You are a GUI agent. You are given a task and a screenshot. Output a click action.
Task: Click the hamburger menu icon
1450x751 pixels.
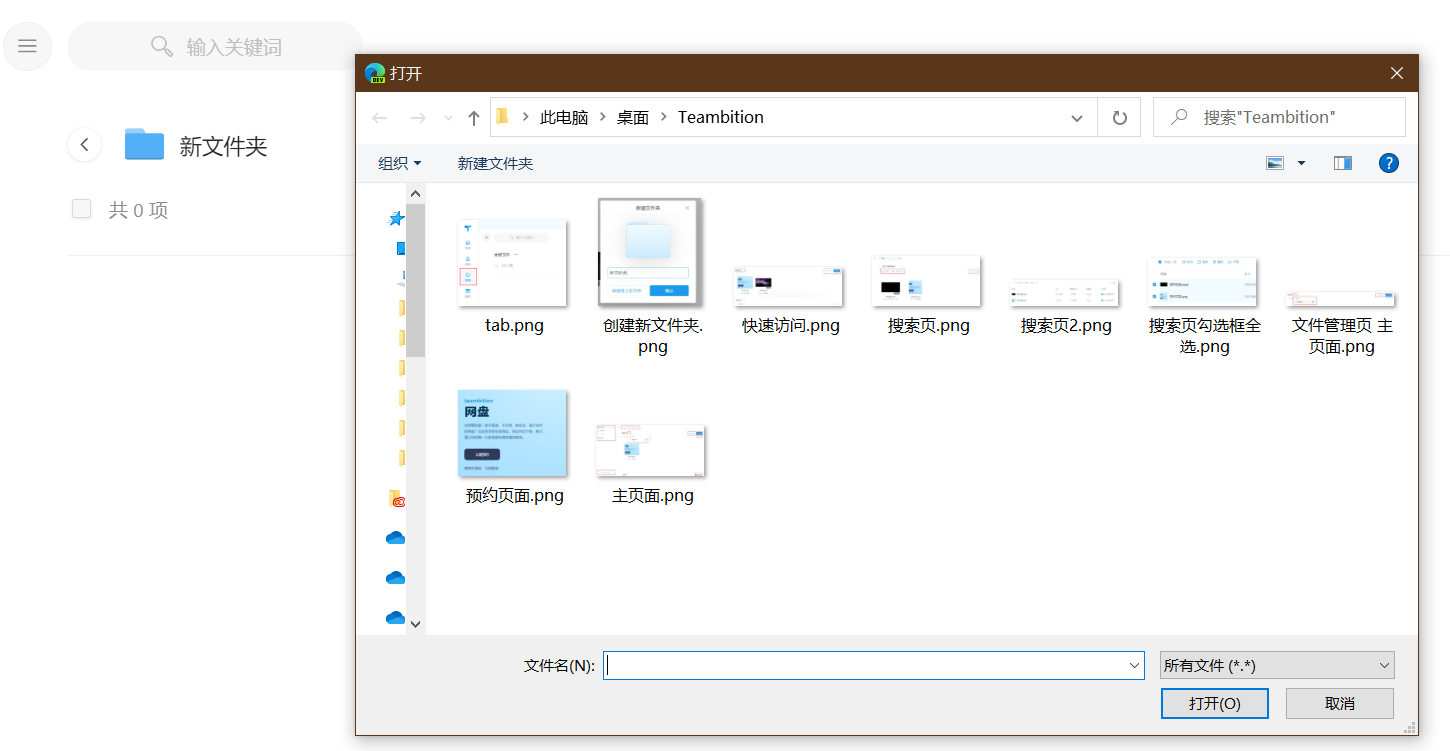pos(27,46)
